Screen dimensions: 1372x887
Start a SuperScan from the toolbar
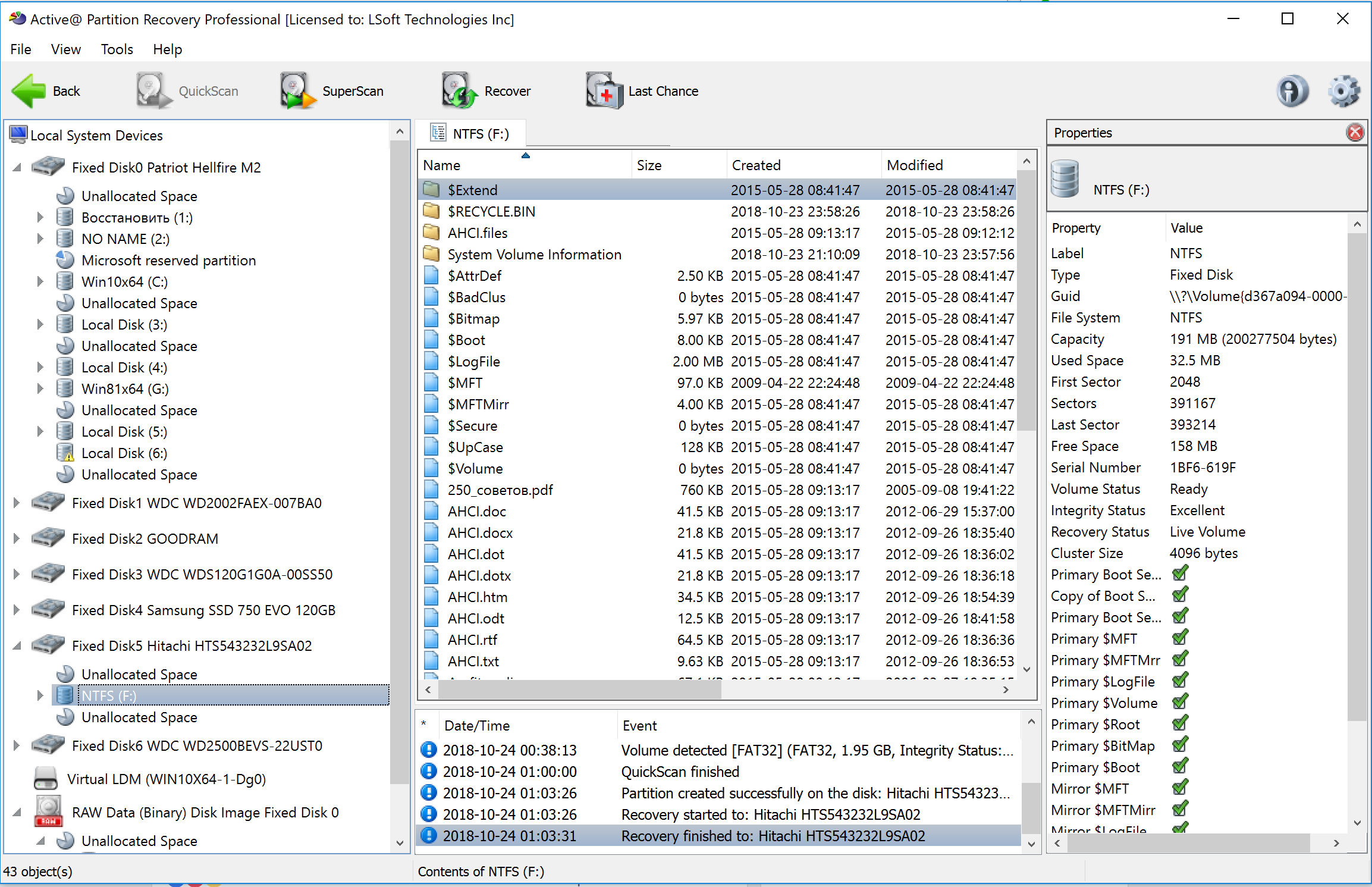(x=297, y=91)
